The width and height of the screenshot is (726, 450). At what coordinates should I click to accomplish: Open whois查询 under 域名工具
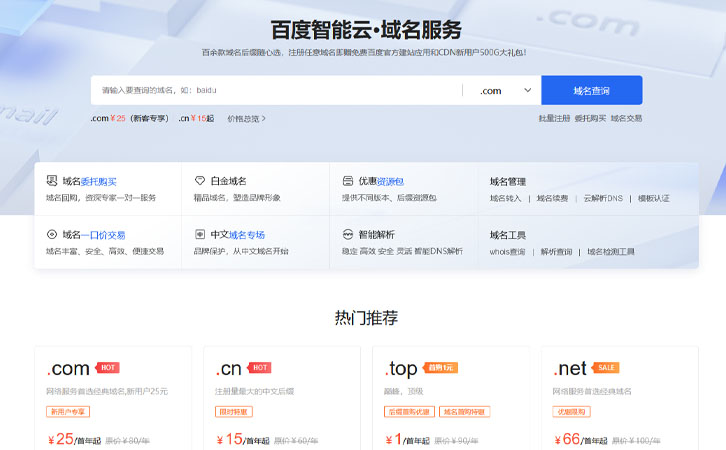tap(507, 252)
